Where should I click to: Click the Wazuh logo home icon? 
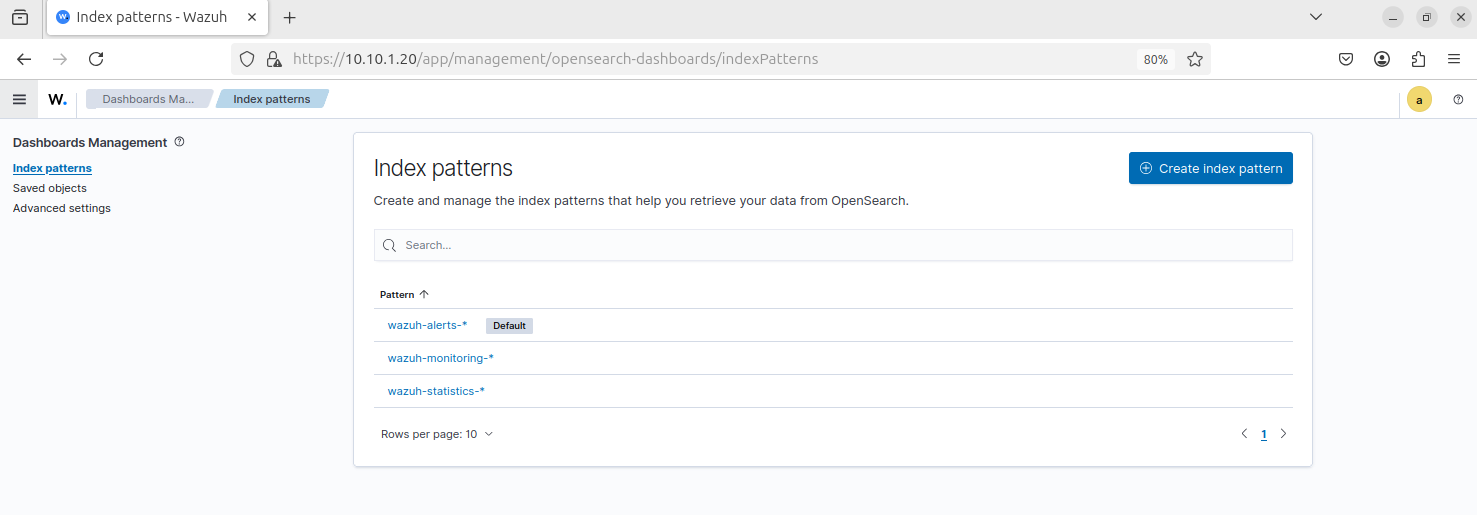tap(58, 99)
